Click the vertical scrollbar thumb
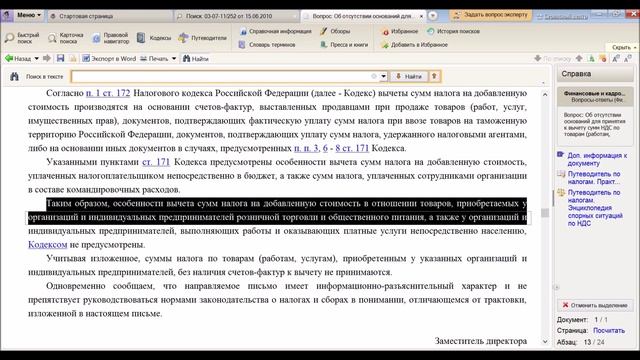Image resolution: width=640 pixels, height=360 pixels. point(545,213)
